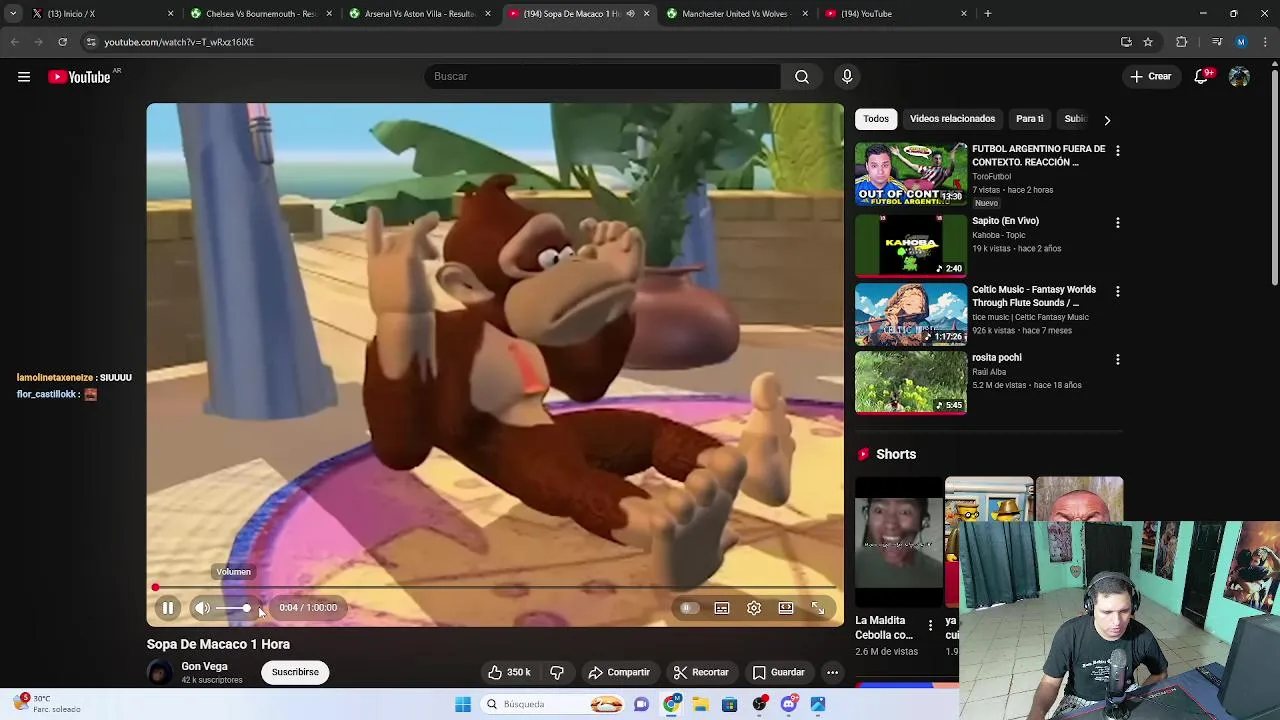Select the Todos filter chip
Screen dimensions: 1280x720
876,119
